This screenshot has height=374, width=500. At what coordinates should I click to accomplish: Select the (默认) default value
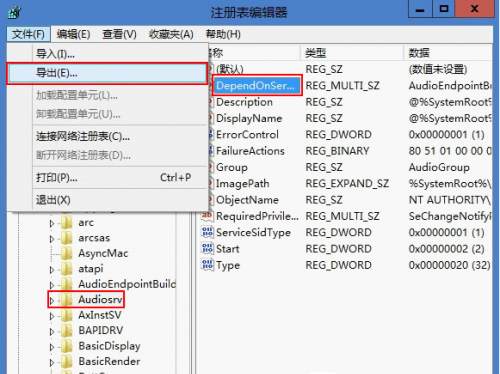pos(230,69)
